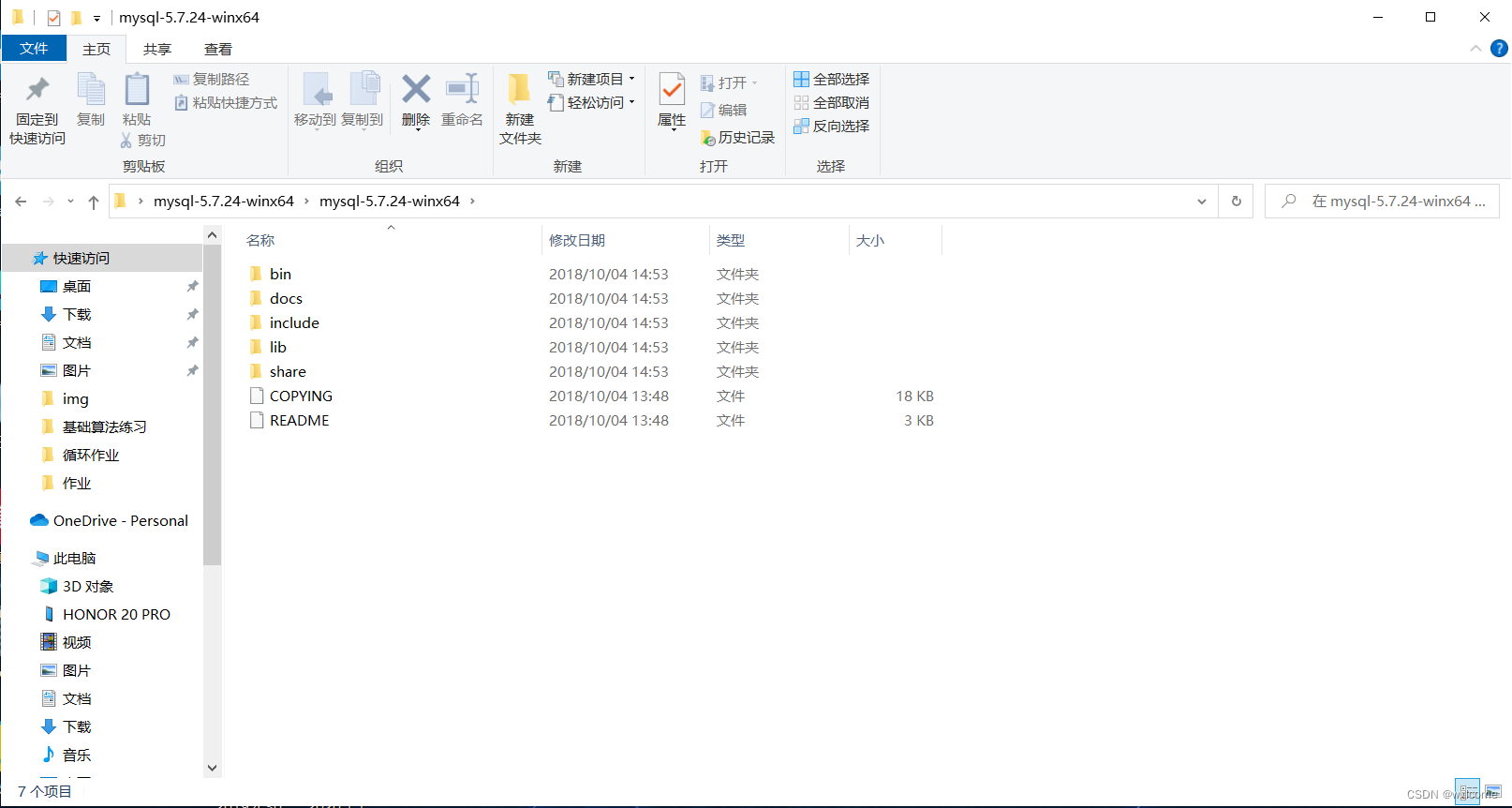Image resolution: width=1512 pixels, height=808 pixels.
Task: Click the Delete (删除) X icon
Action: [x=416, y=89]
